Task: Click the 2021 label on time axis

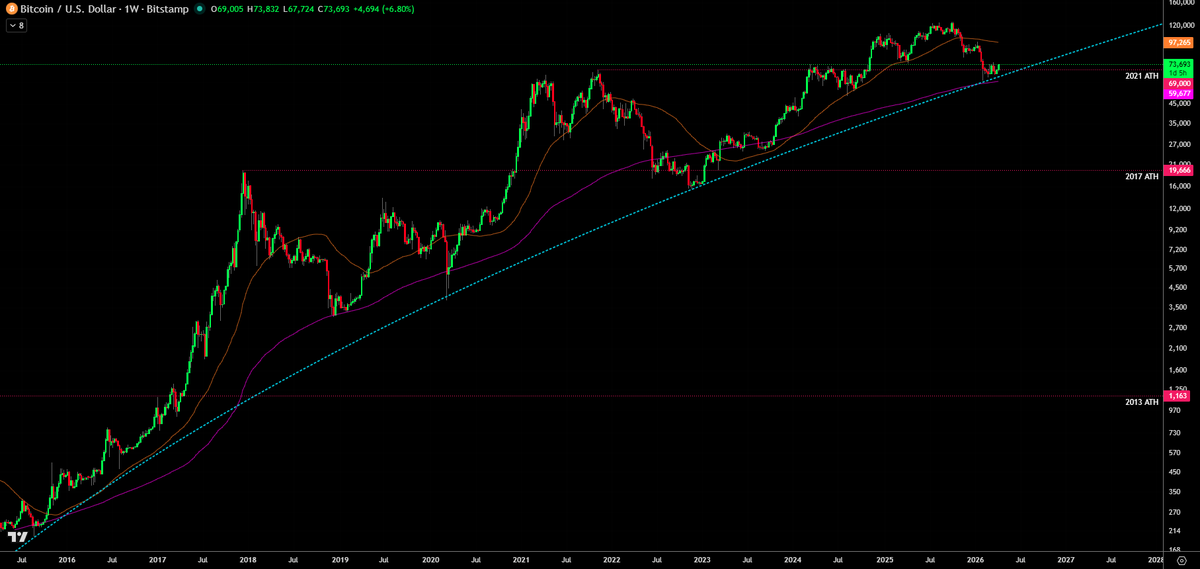Action: click(x=521, y=561)
